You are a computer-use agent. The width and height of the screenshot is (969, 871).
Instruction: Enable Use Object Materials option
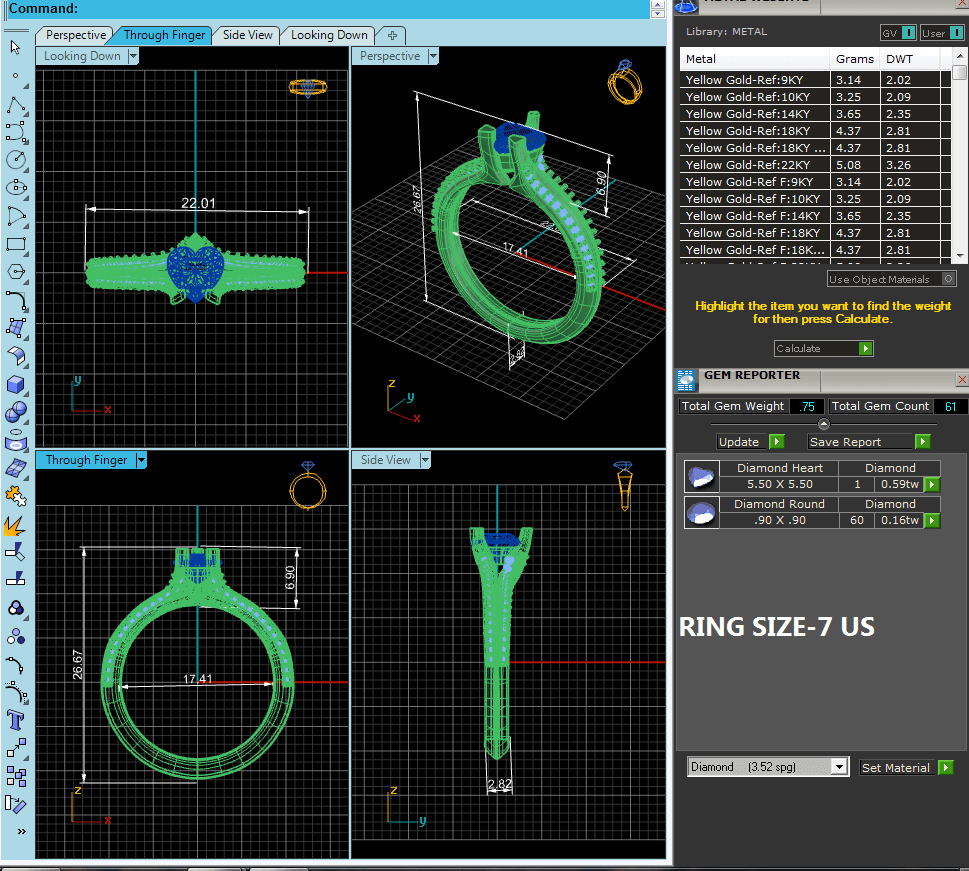[x=948, y=279]
